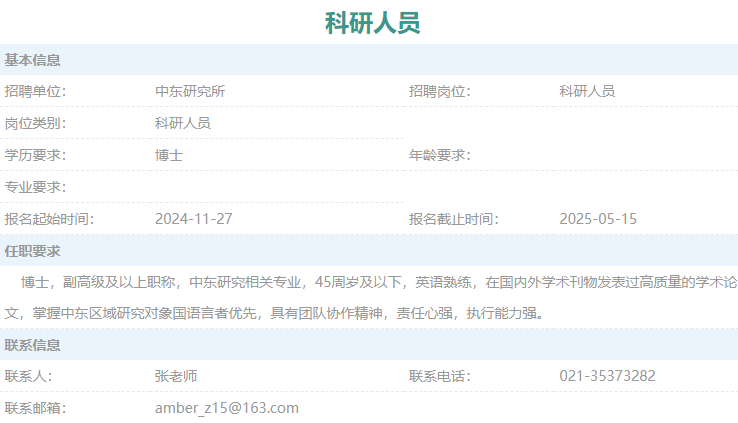Image resolution: width=738 pixels, height=423 pixels.
Task: Select the 基本信息 section header
Action: [x=33, y=60]
